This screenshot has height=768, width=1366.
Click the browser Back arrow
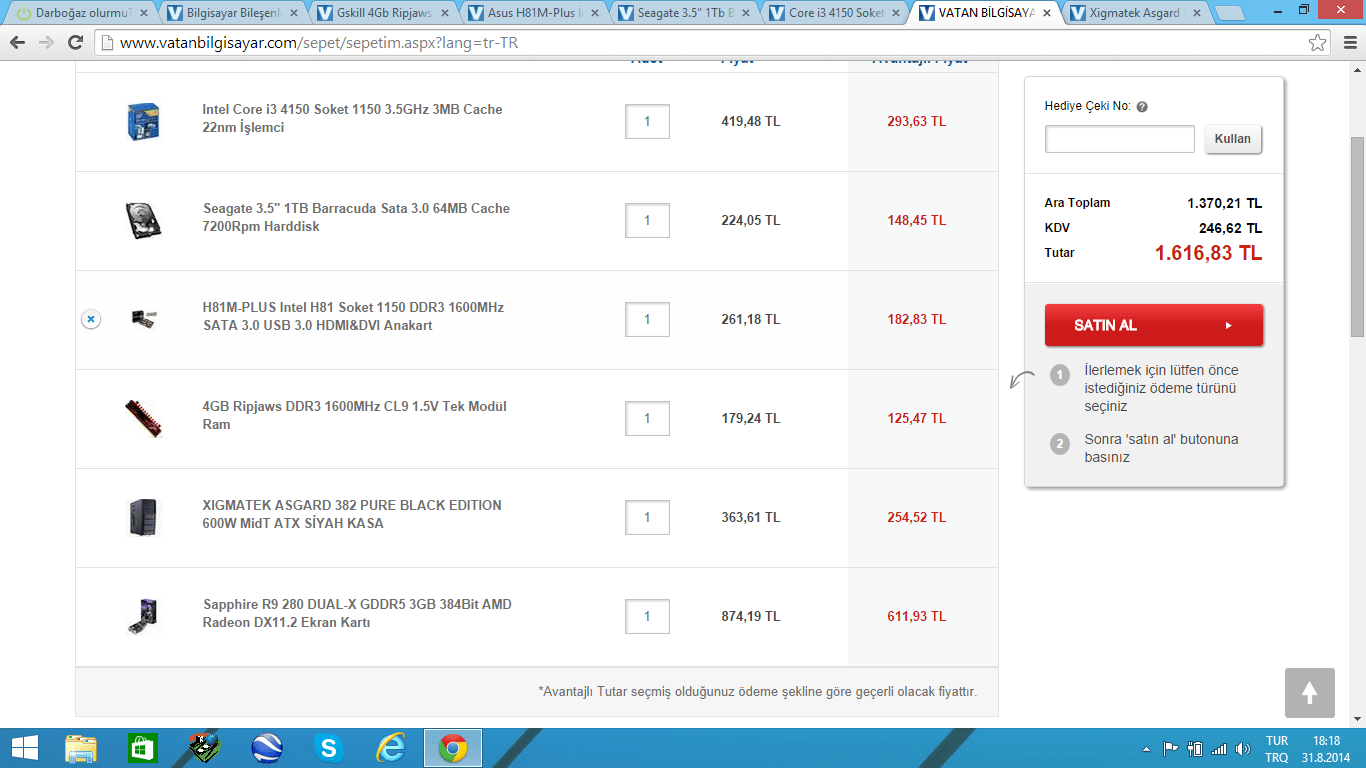(x=18, y=43)
